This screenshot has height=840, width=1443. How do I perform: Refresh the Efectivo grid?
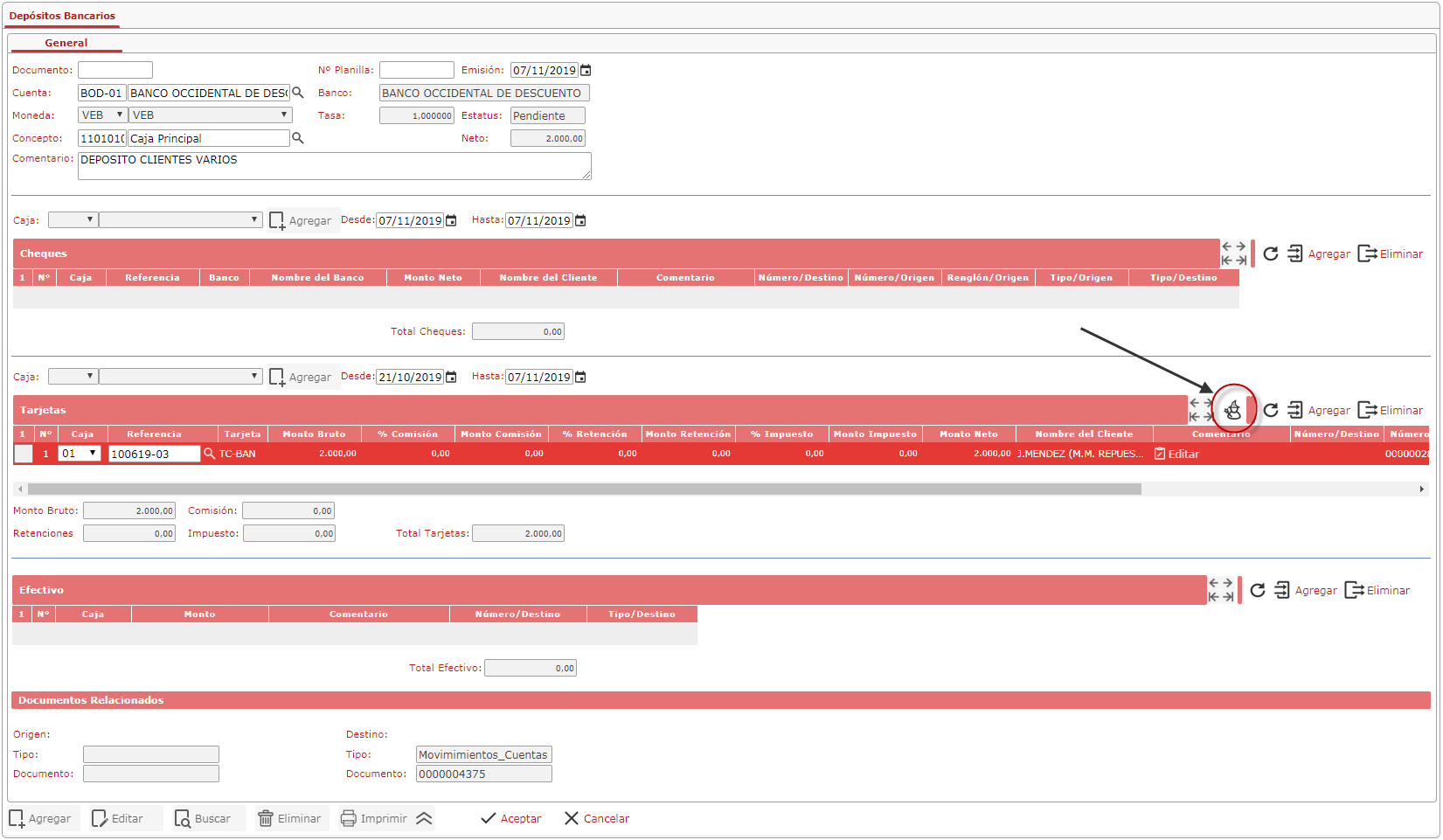pos(1258,590)
